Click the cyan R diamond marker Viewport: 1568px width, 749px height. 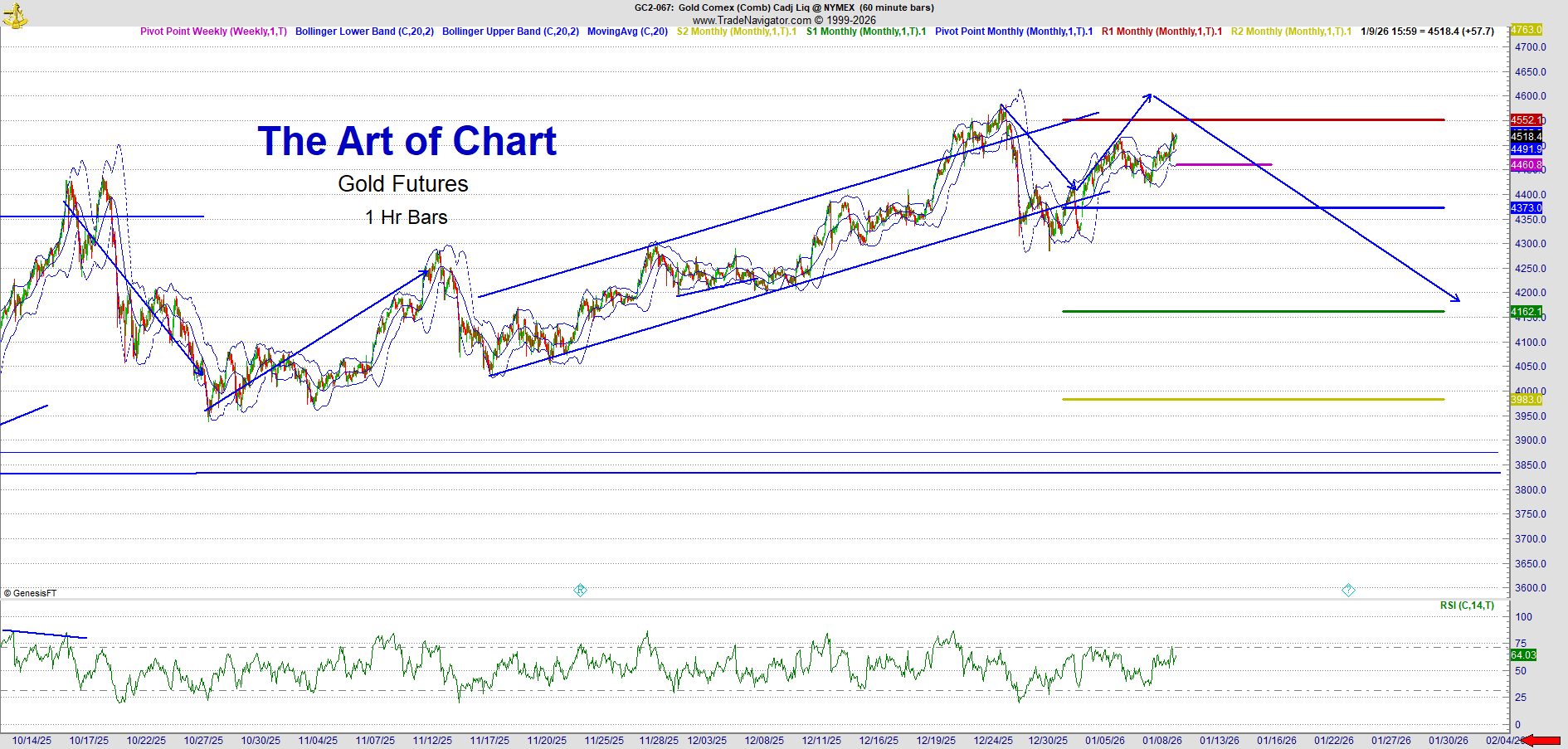[580, 590]
